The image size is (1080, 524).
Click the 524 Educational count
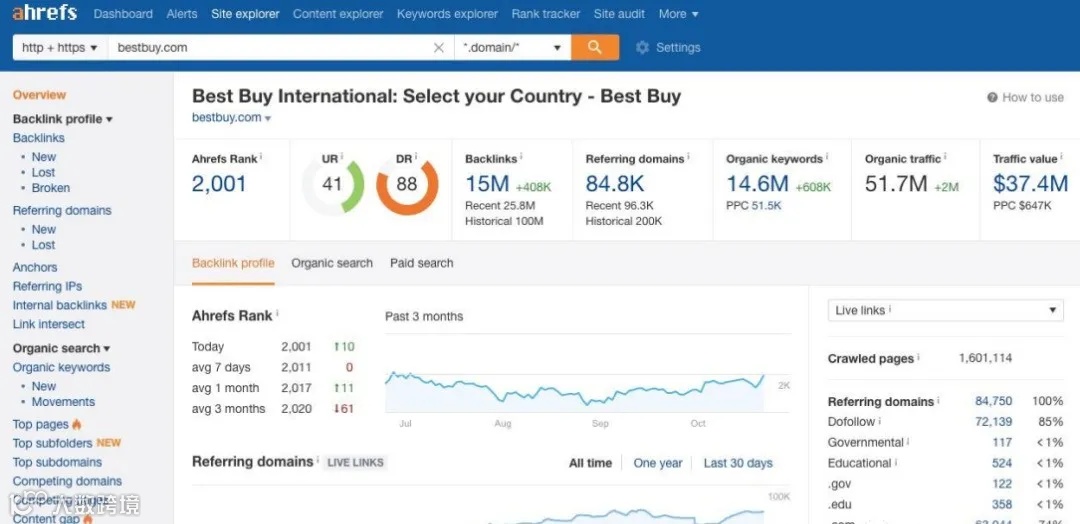pyautogui.click(x=1002, y=463)
